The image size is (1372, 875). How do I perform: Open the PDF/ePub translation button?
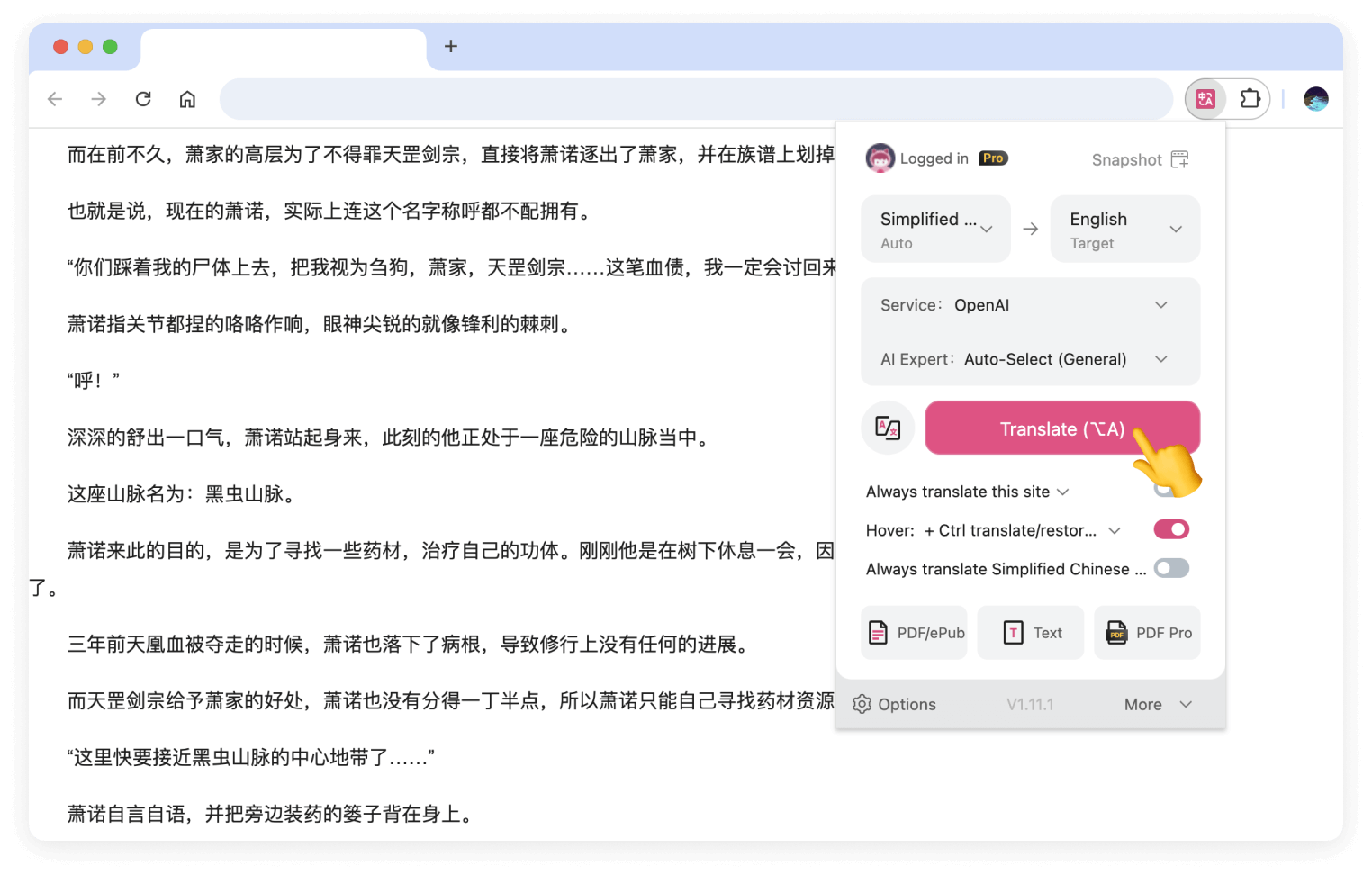(915, 633)
